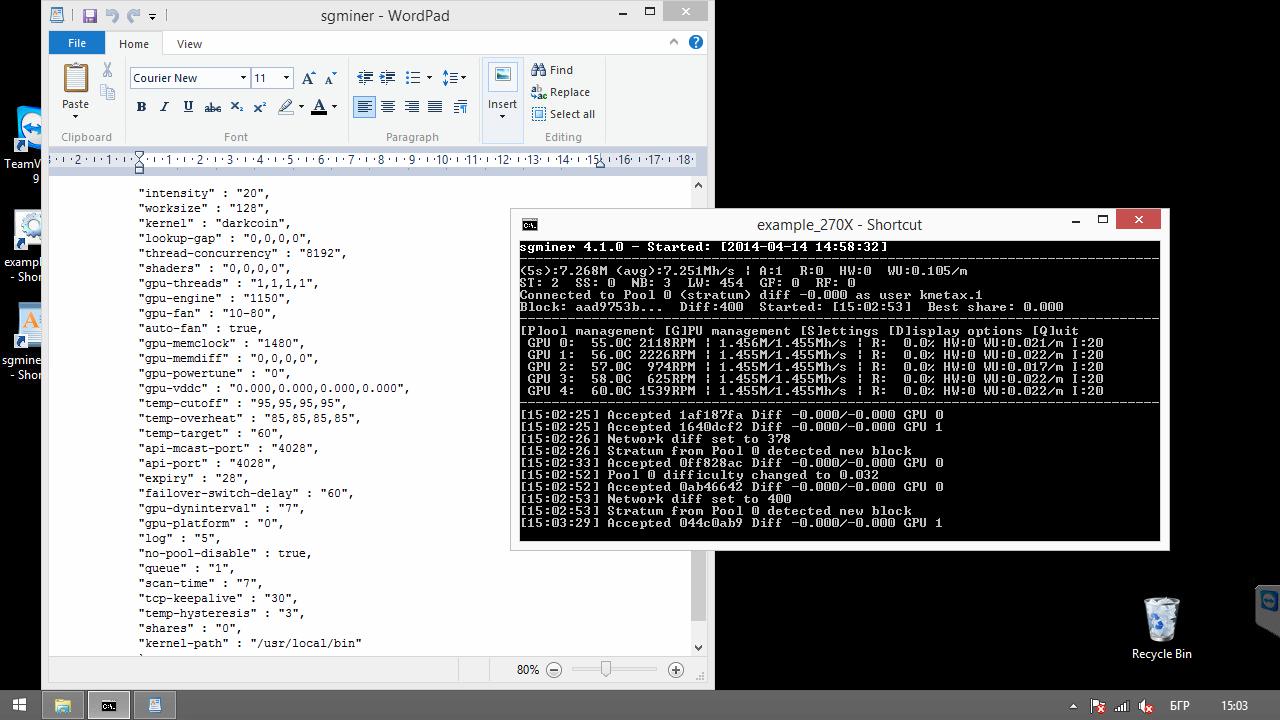Click the Shrink font icon
This screenshot has height=720, width=1280.
tap(331, 78)
